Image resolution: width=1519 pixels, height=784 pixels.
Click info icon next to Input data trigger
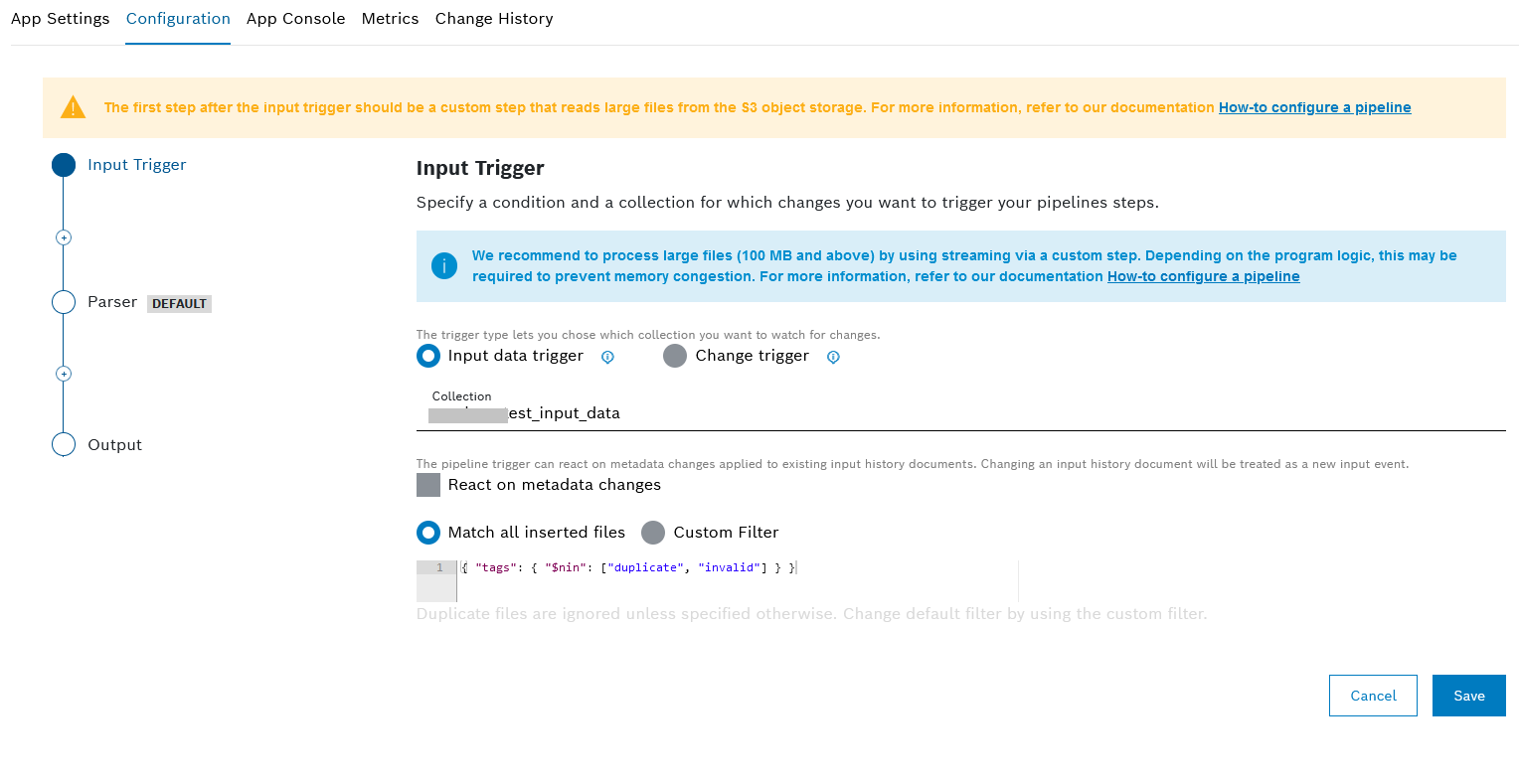tap(607, 357)
